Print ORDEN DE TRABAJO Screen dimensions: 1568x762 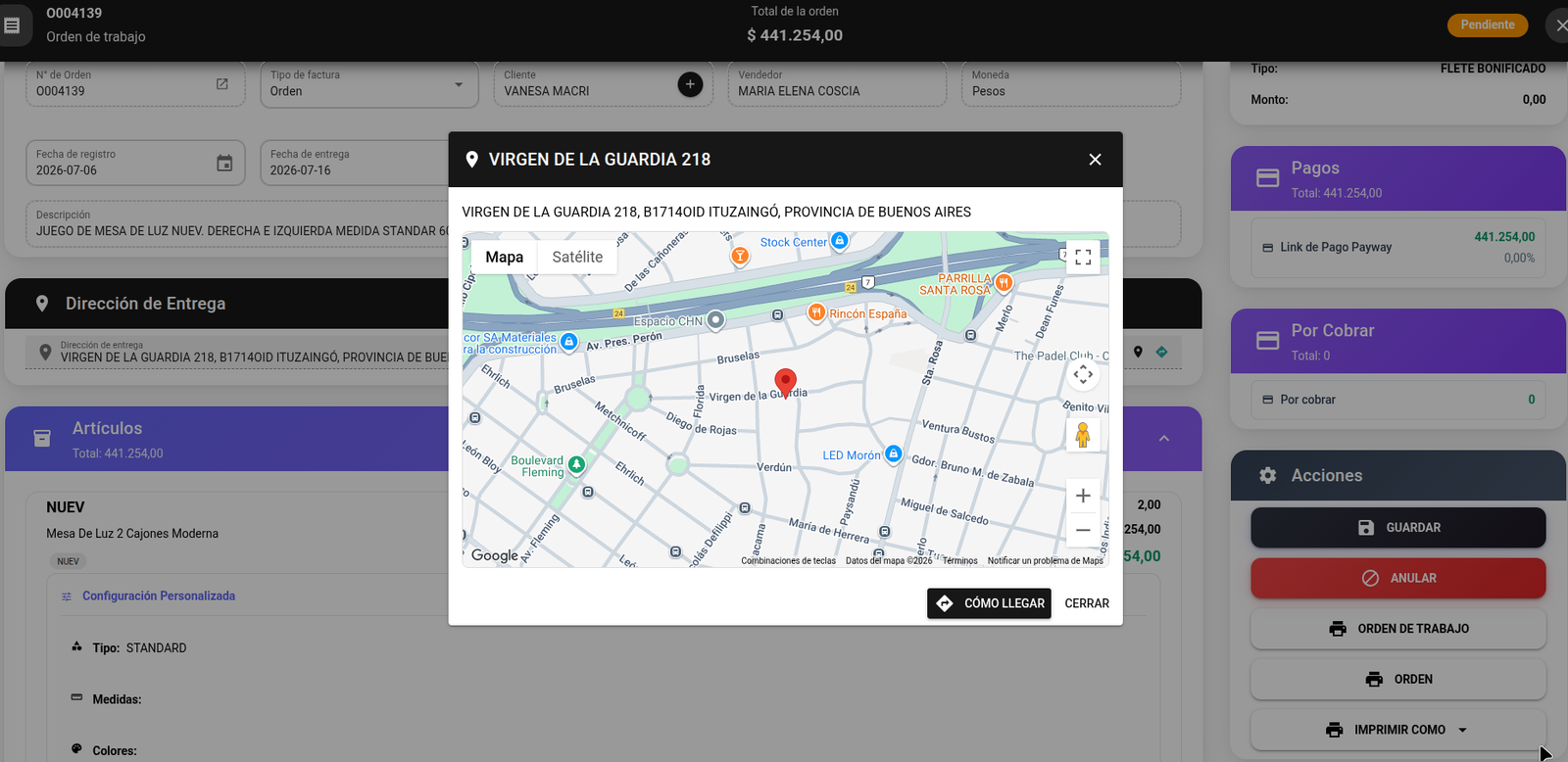[x=1397, y=629]
